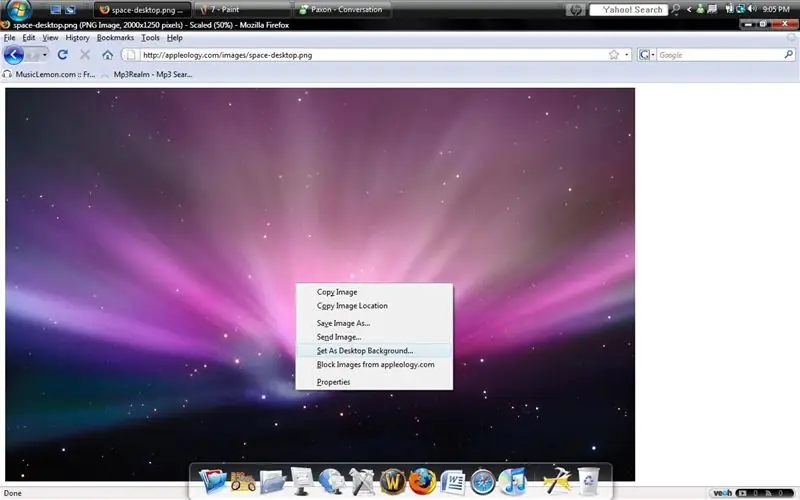The height and width of the screenshot is (500, 800).
Task: Open the back/forward history dropdown arrow
Action: coord(45,55)
